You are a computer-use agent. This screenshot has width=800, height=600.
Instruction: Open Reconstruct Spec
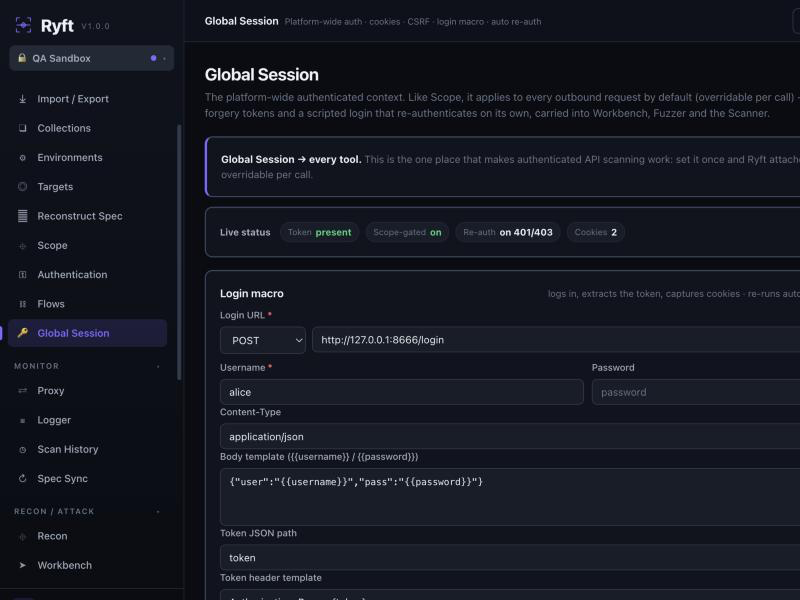coord(87,216)
